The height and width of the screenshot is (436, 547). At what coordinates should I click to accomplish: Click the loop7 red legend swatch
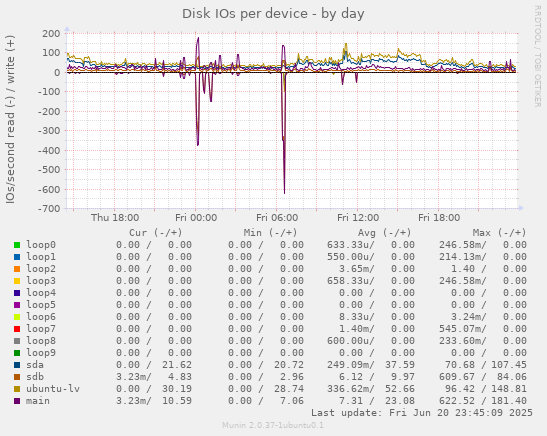[x=17, y=329]
